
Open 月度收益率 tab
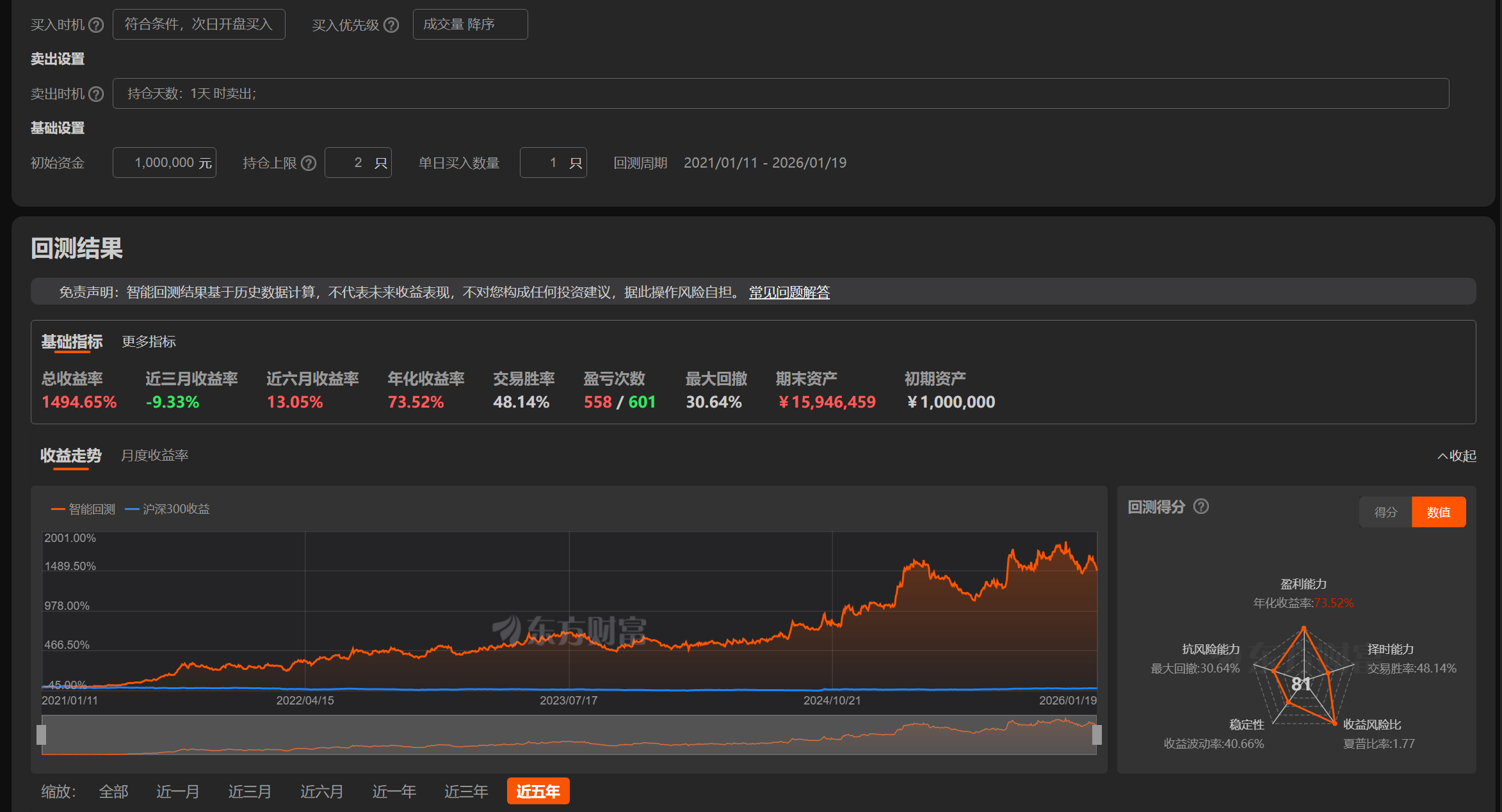tap(154, 456)
